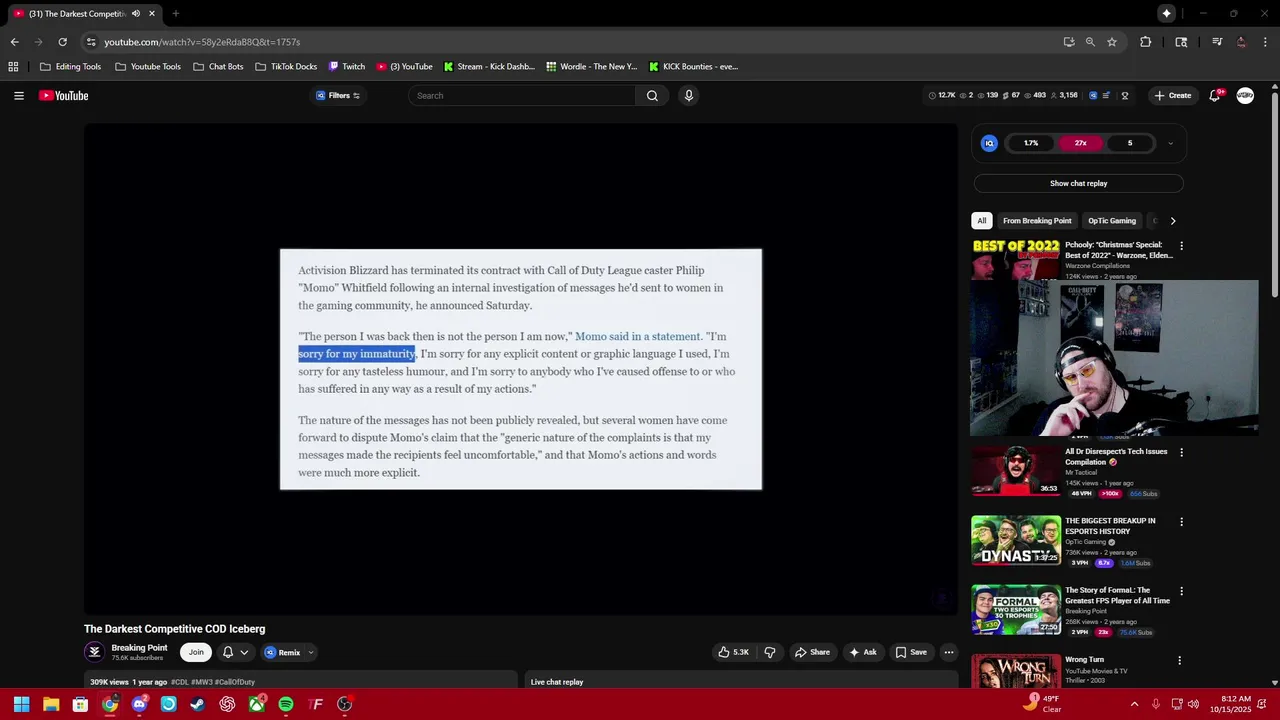Start voice search with microphone icon
The width and height of the screenshot is (1280, 720).
688,96
